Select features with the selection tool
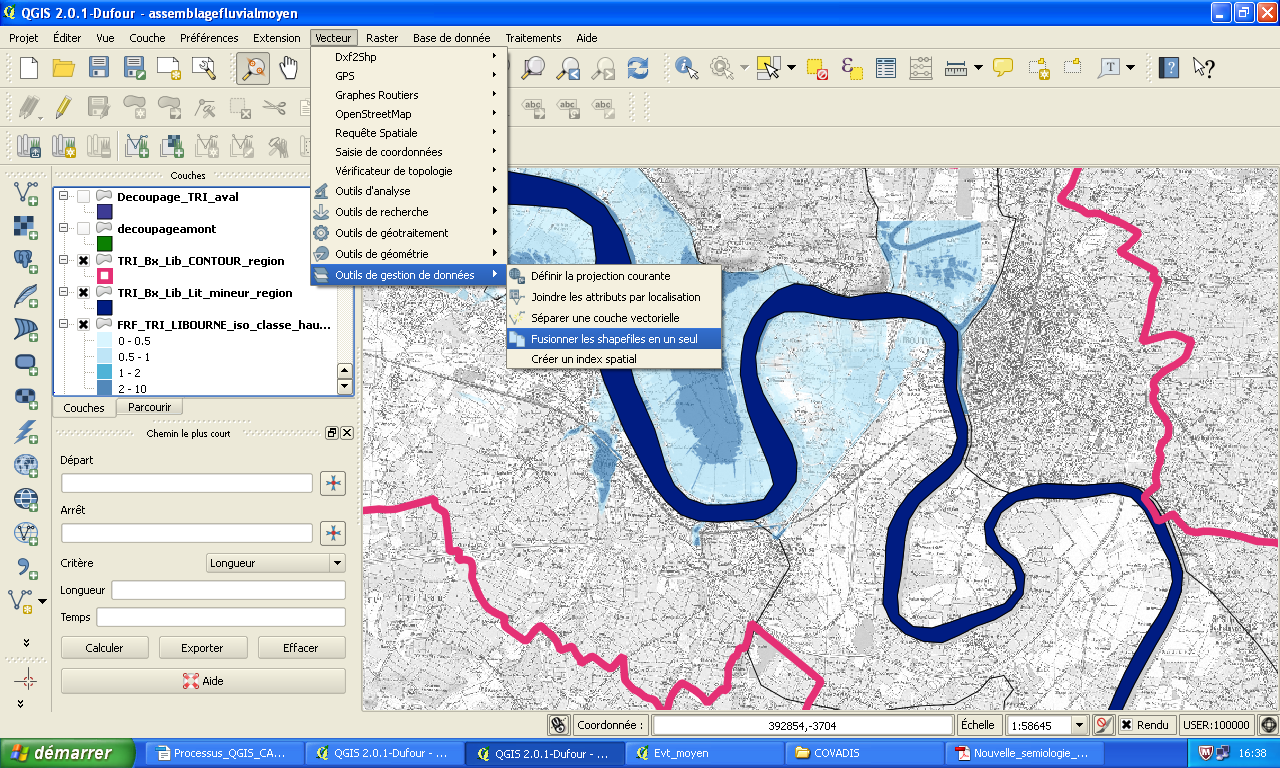 pyautogui.click(x=768, y=68)
